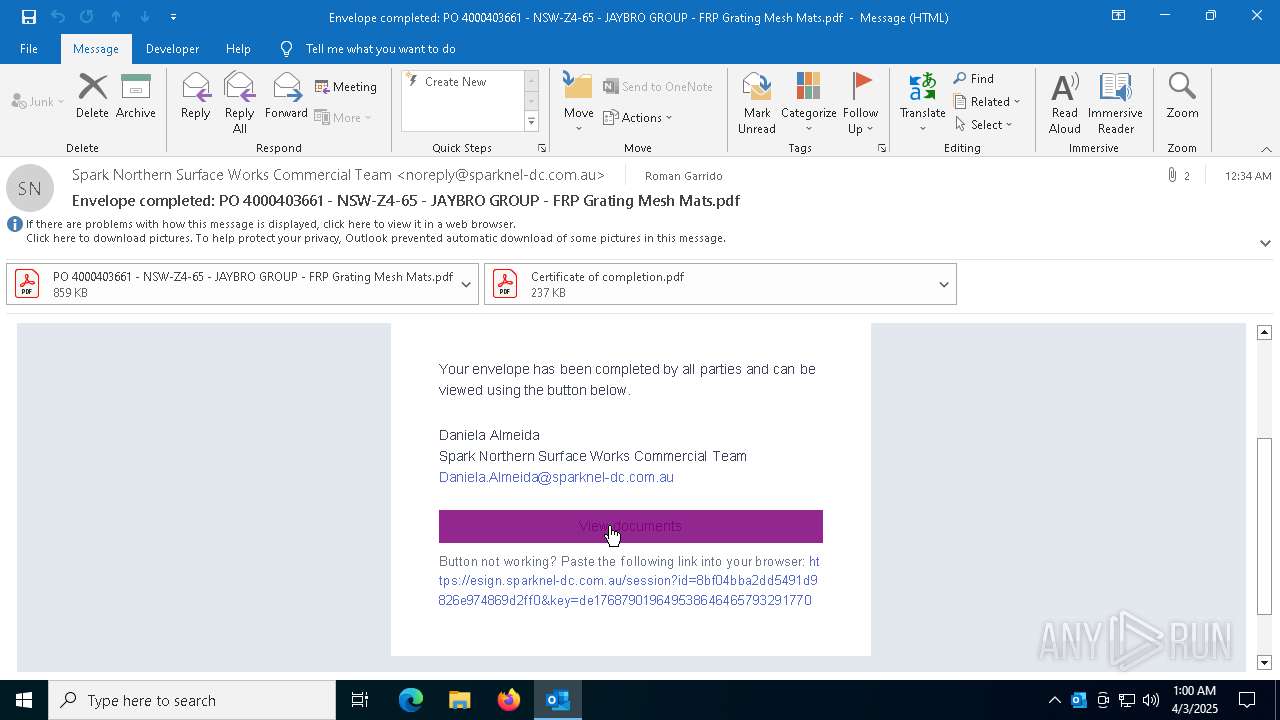Screen dimensions: 1280x720
Task: Expand PO 4000403661 attachment options arrow
Action: coord(466,284)
